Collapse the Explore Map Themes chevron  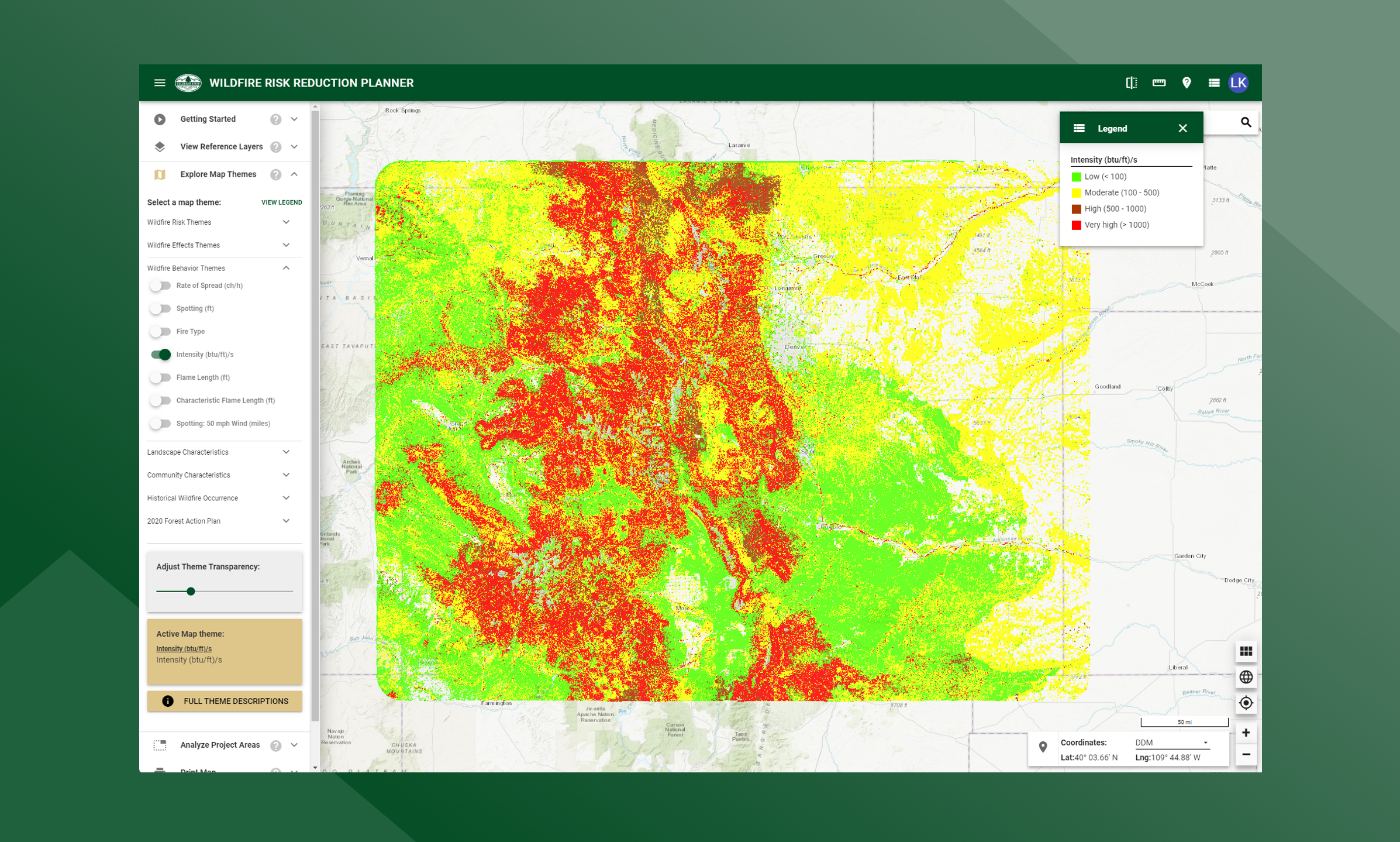(x=294, y=174)
